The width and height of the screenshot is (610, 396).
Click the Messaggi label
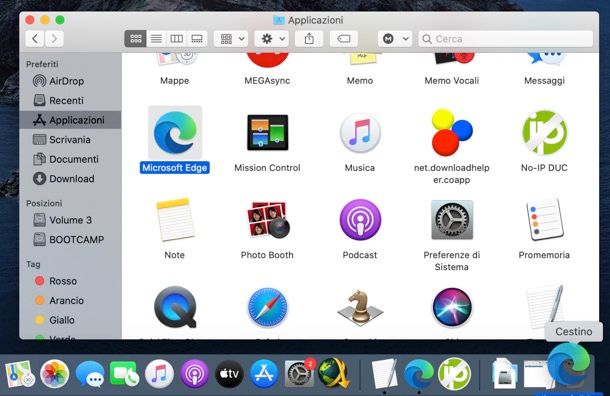point(544,81)
